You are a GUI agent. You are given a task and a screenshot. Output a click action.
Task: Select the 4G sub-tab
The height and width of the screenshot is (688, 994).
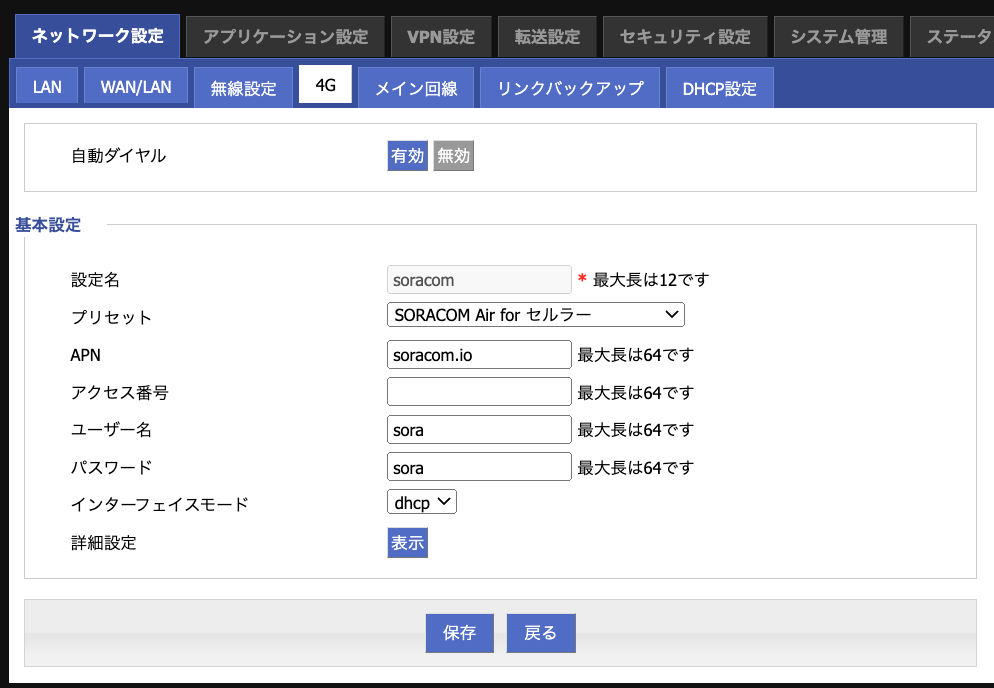tap(325, 85)
